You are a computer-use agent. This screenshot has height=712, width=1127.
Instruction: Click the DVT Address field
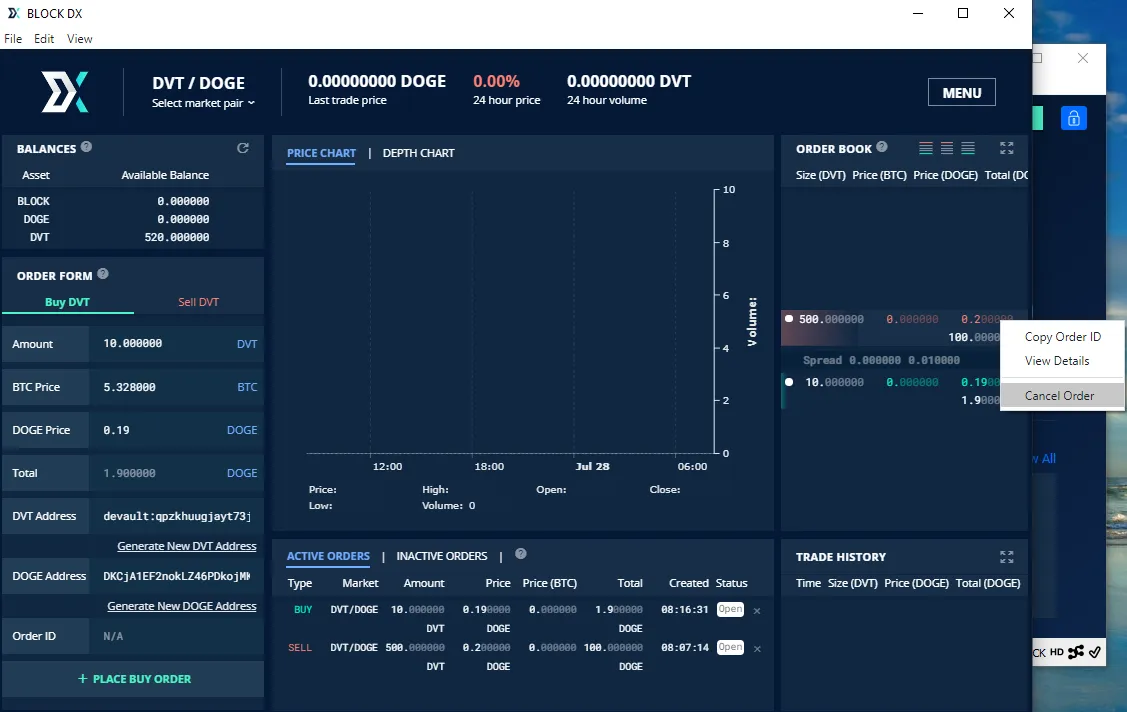176,516
